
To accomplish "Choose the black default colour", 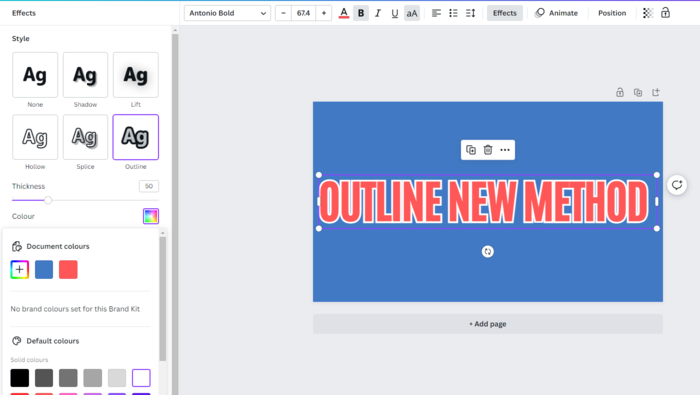I will [20, 378].
